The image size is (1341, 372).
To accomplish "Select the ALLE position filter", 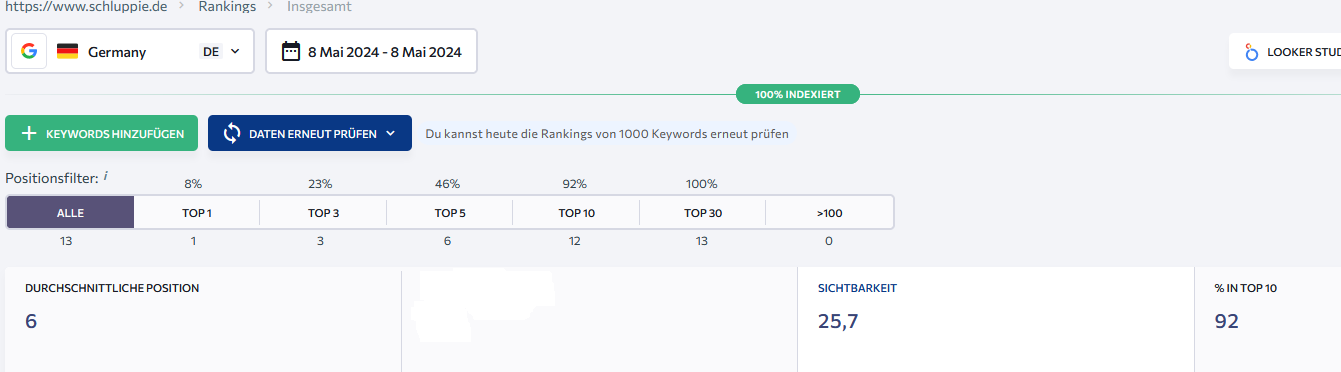I will pos(70,212).
